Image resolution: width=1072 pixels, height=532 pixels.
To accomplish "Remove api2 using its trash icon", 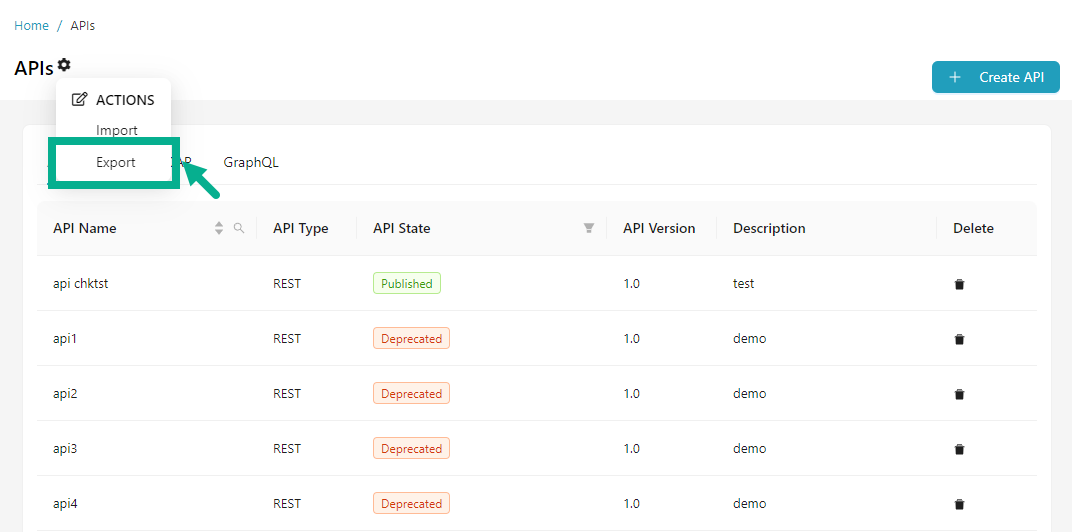I will 959,394.
